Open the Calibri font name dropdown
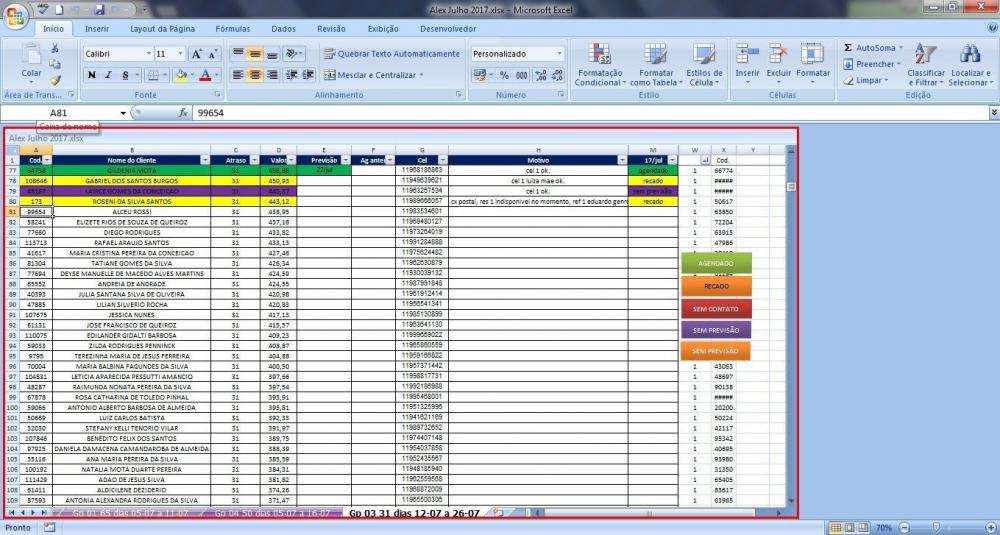This screenshot has height=535, width=1000. click(x=149, y=54)
